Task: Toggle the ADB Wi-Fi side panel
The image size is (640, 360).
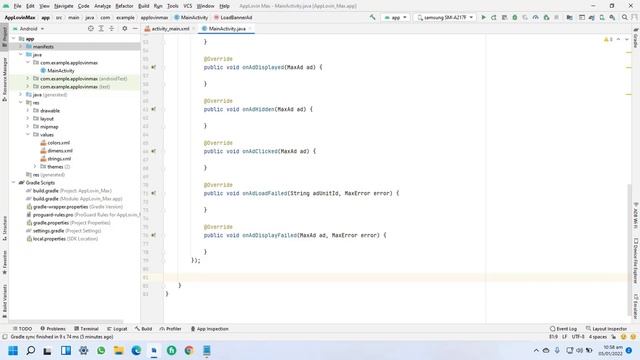Action: [636, 216]
